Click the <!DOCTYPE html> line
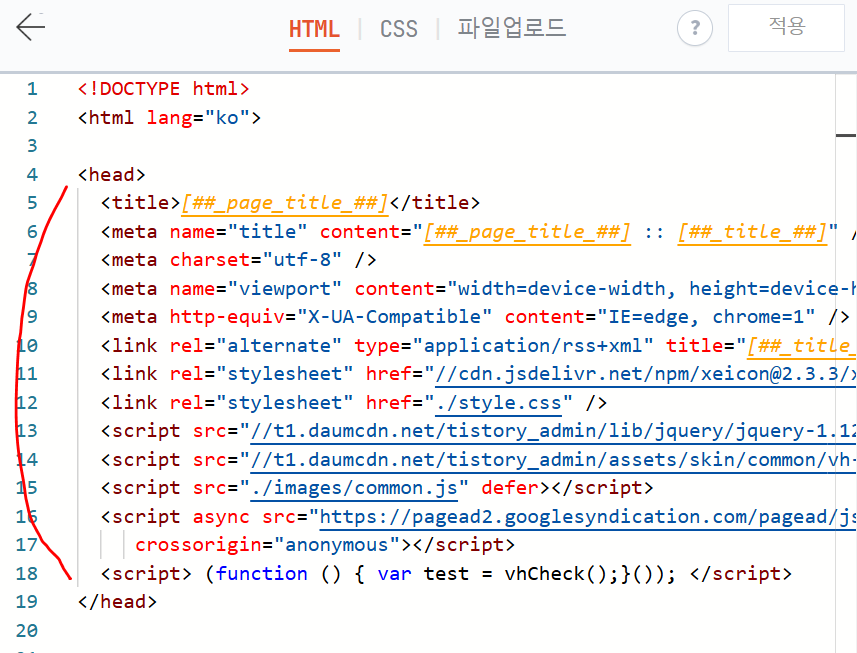 click(x=163, y=89)
